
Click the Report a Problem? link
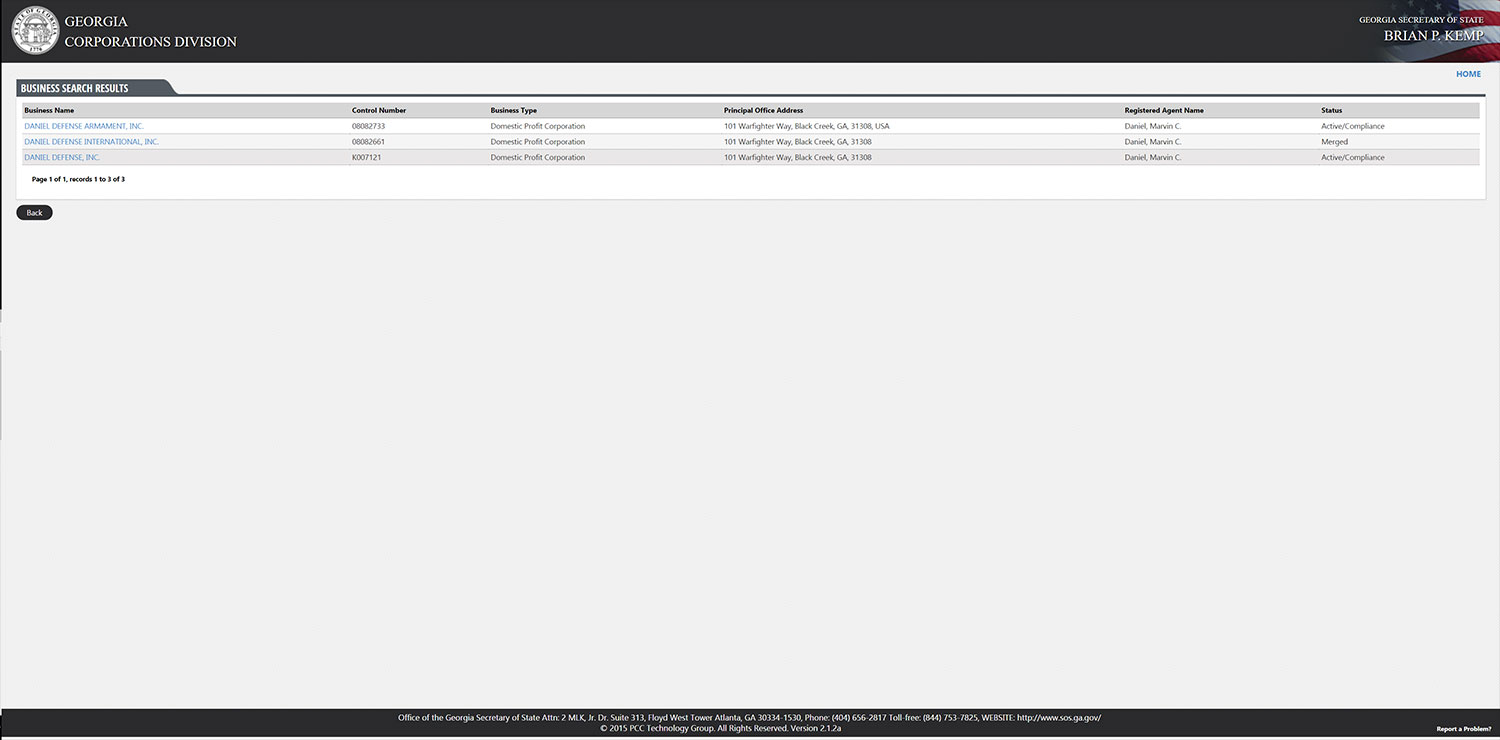1463,729
